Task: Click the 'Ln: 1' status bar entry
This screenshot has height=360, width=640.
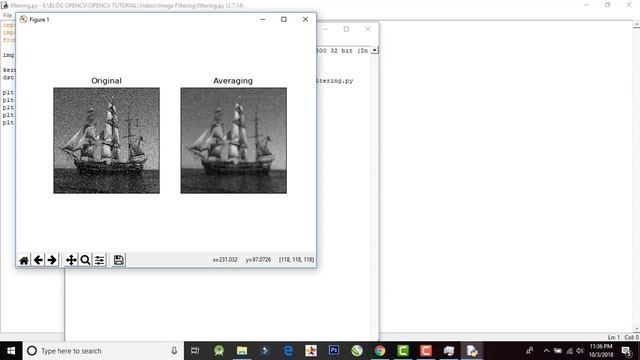Action: (x=613, y=337)
